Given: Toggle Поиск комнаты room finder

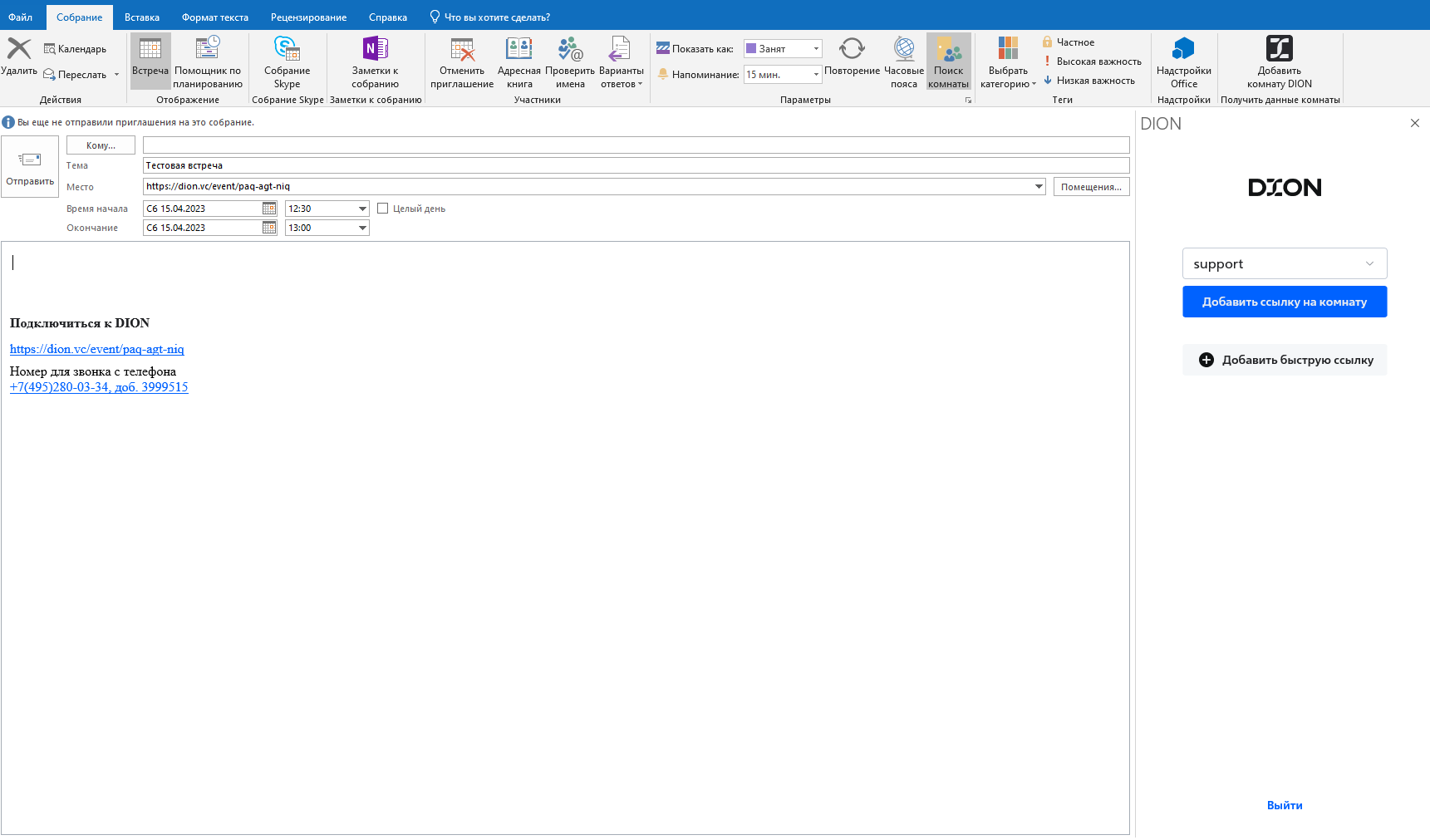Looking at the screenshot, I should [948, 61].
